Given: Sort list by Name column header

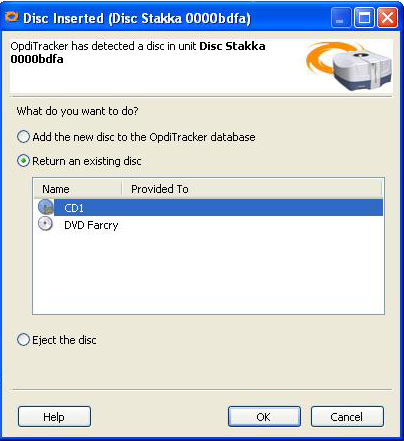Looking at the screenshot, I should click(78, 189).
